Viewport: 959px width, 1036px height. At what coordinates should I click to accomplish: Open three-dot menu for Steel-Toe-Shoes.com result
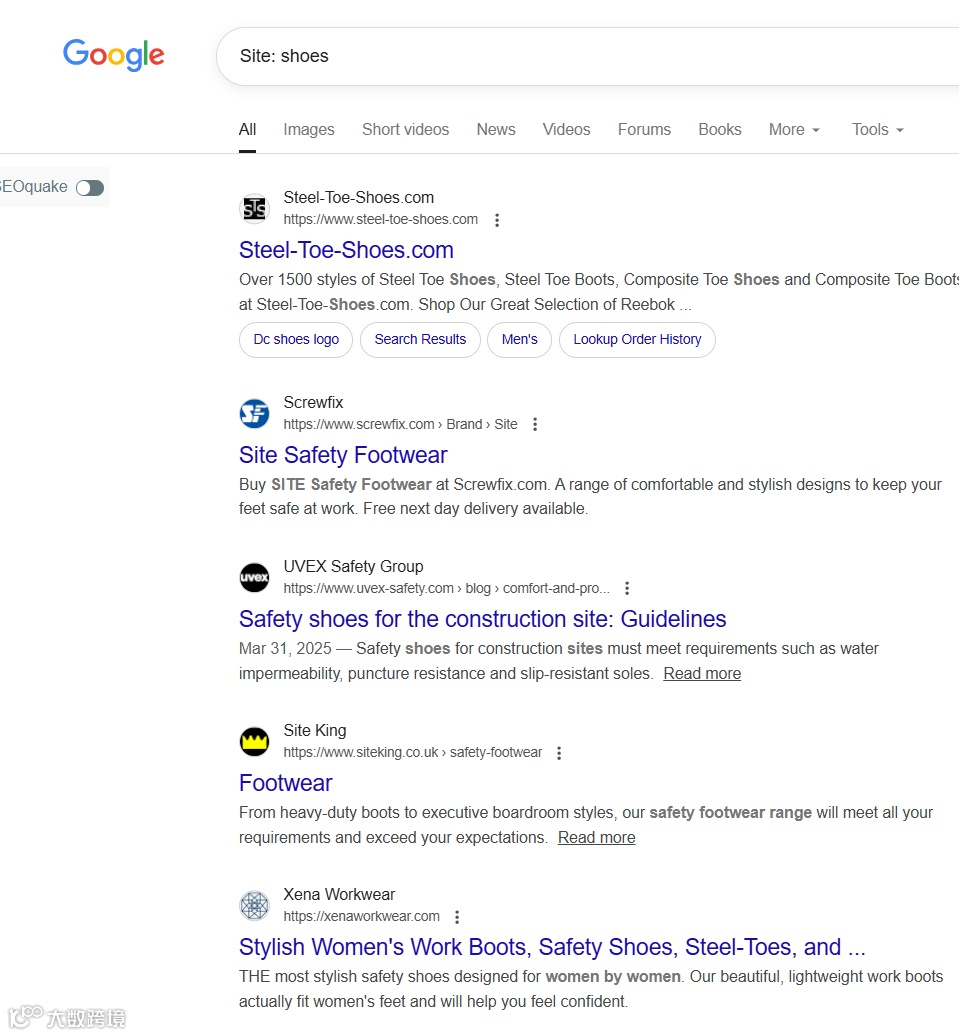[x=497, y=220]
